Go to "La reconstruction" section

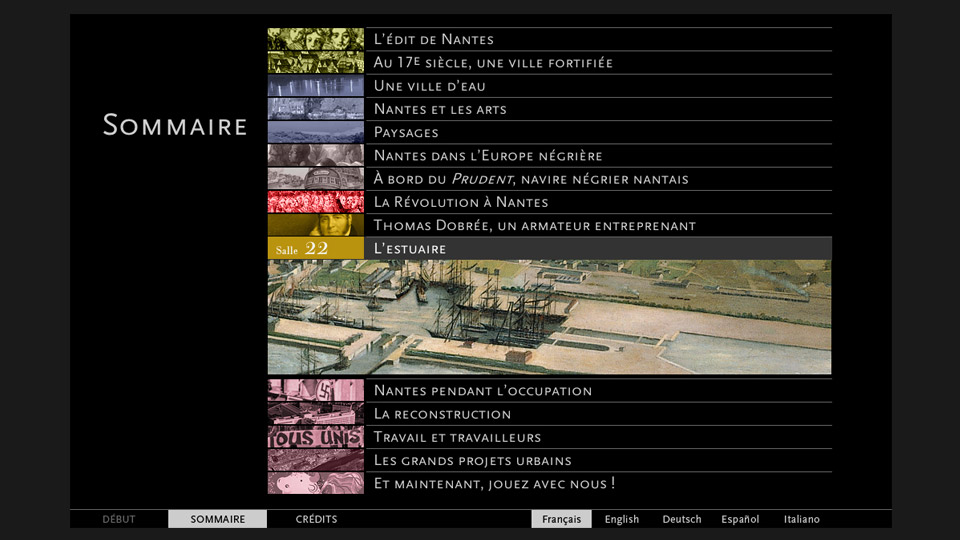[x=598, y=414]
